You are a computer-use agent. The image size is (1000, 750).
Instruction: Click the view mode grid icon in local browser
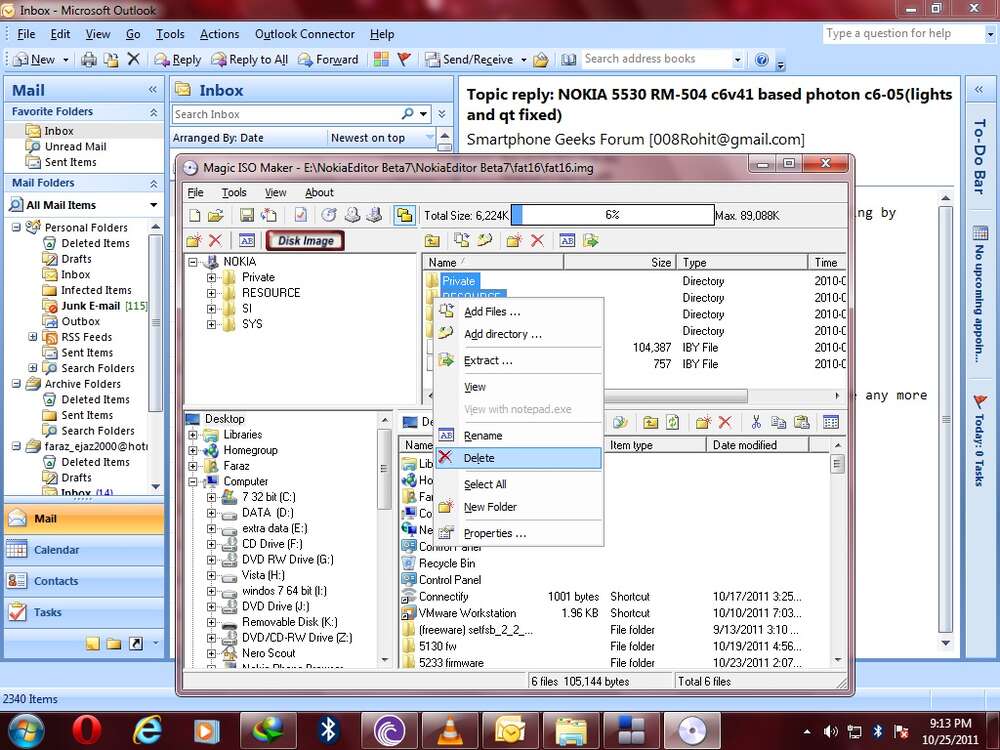pos(830,422)
